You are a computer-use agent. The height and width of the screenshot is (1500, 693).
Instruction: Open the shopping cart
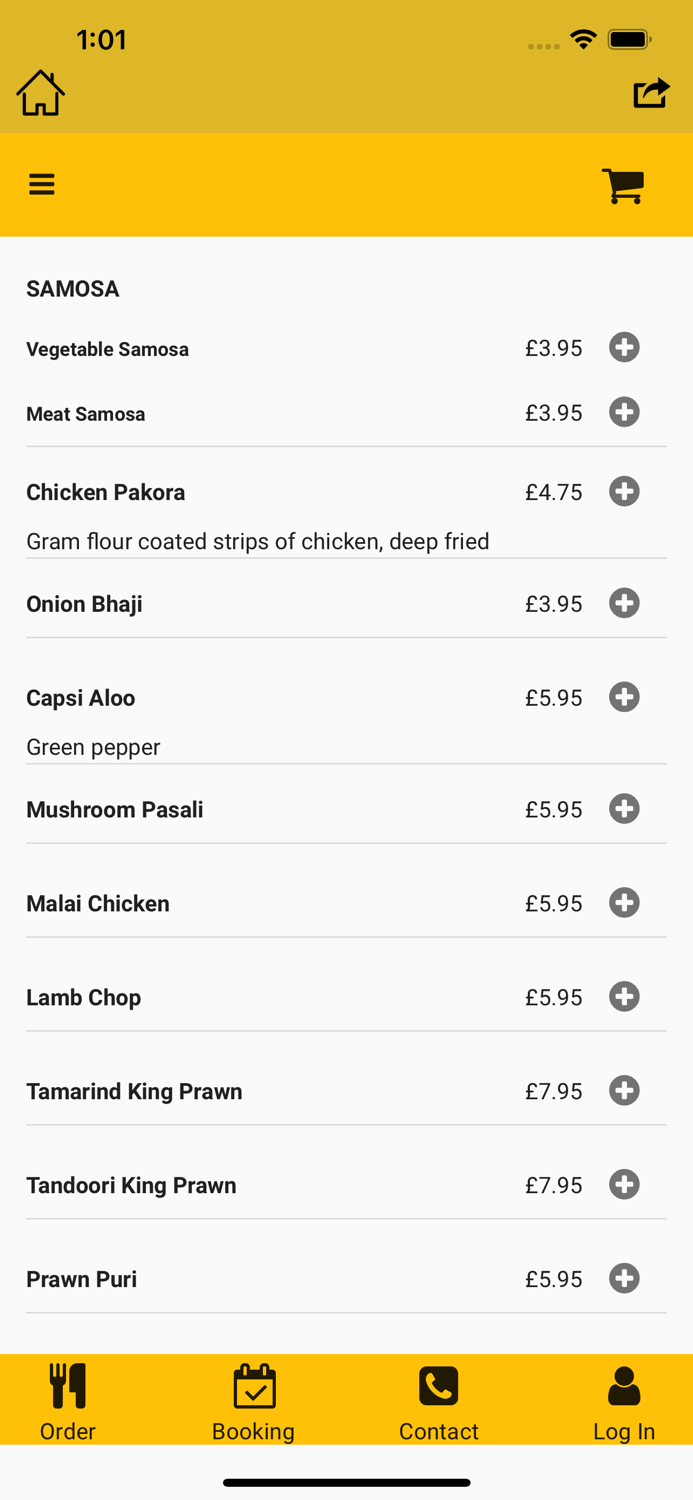pyautogui.click(x=623, y=186)
